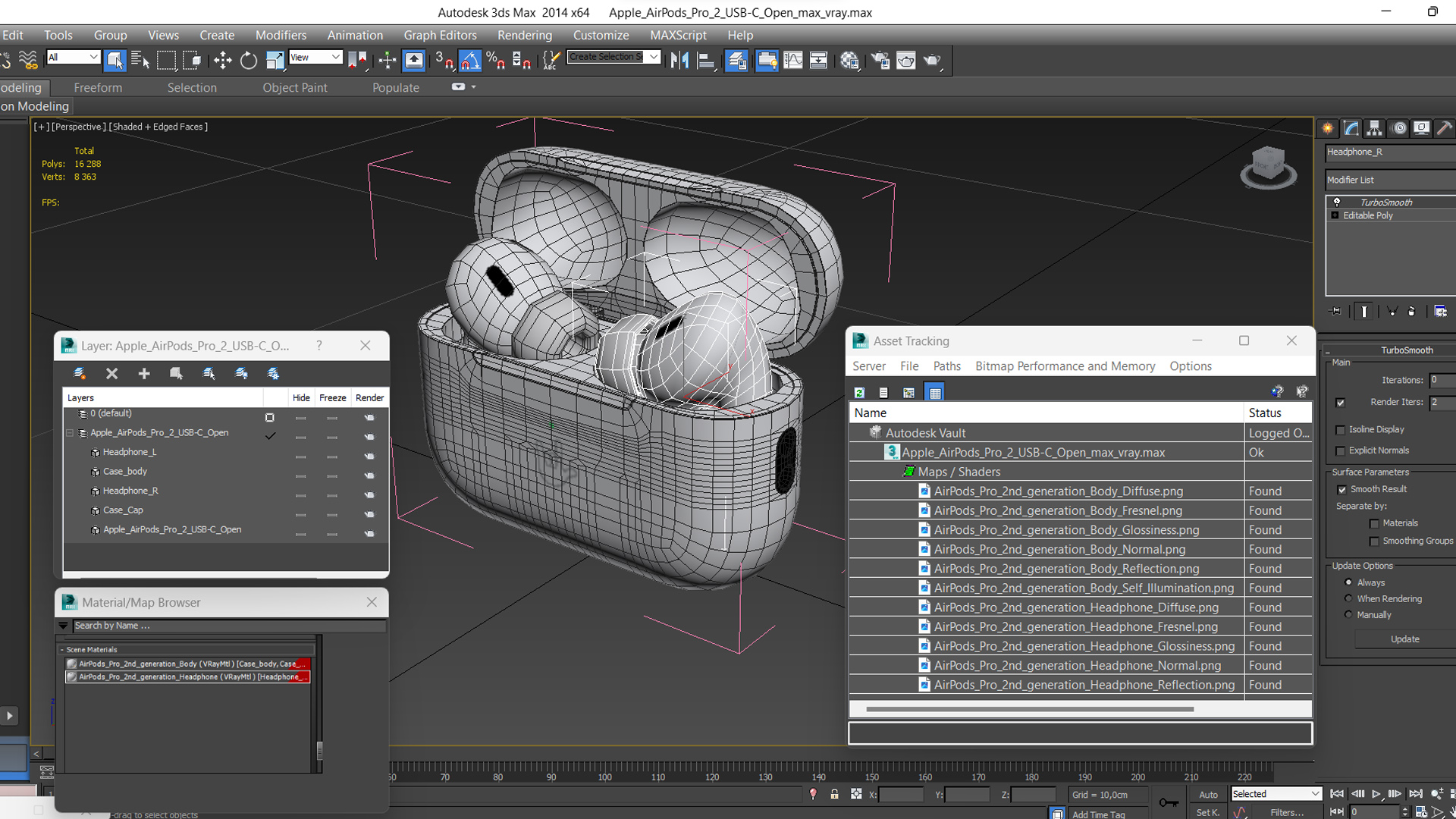1456x819 pixels.
Task: Open the Curve Editor from the toolbar
Action: click(x=792, y=60)
